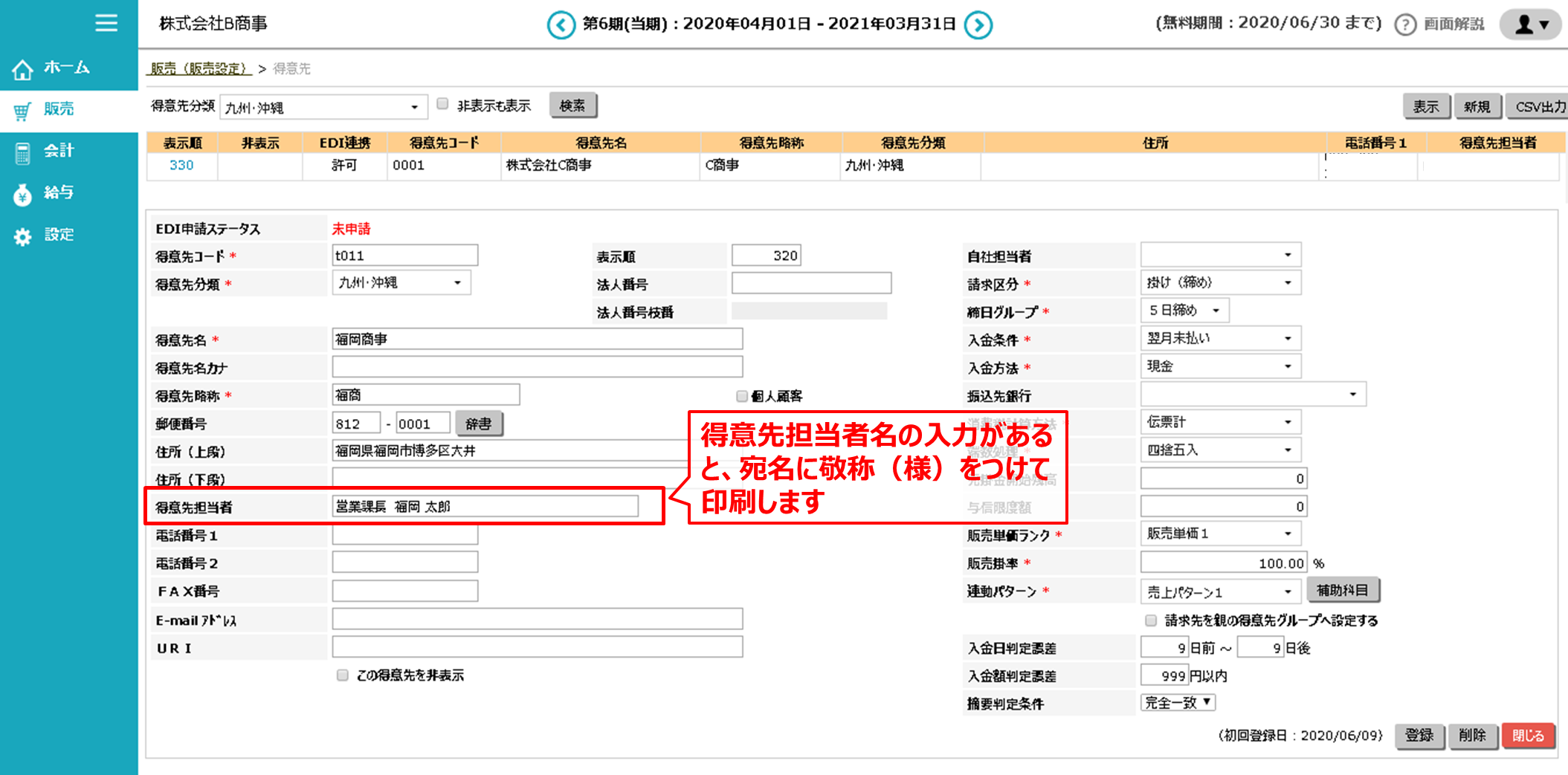
Task: Open the hamburger menu
Action: click(106, 23)
